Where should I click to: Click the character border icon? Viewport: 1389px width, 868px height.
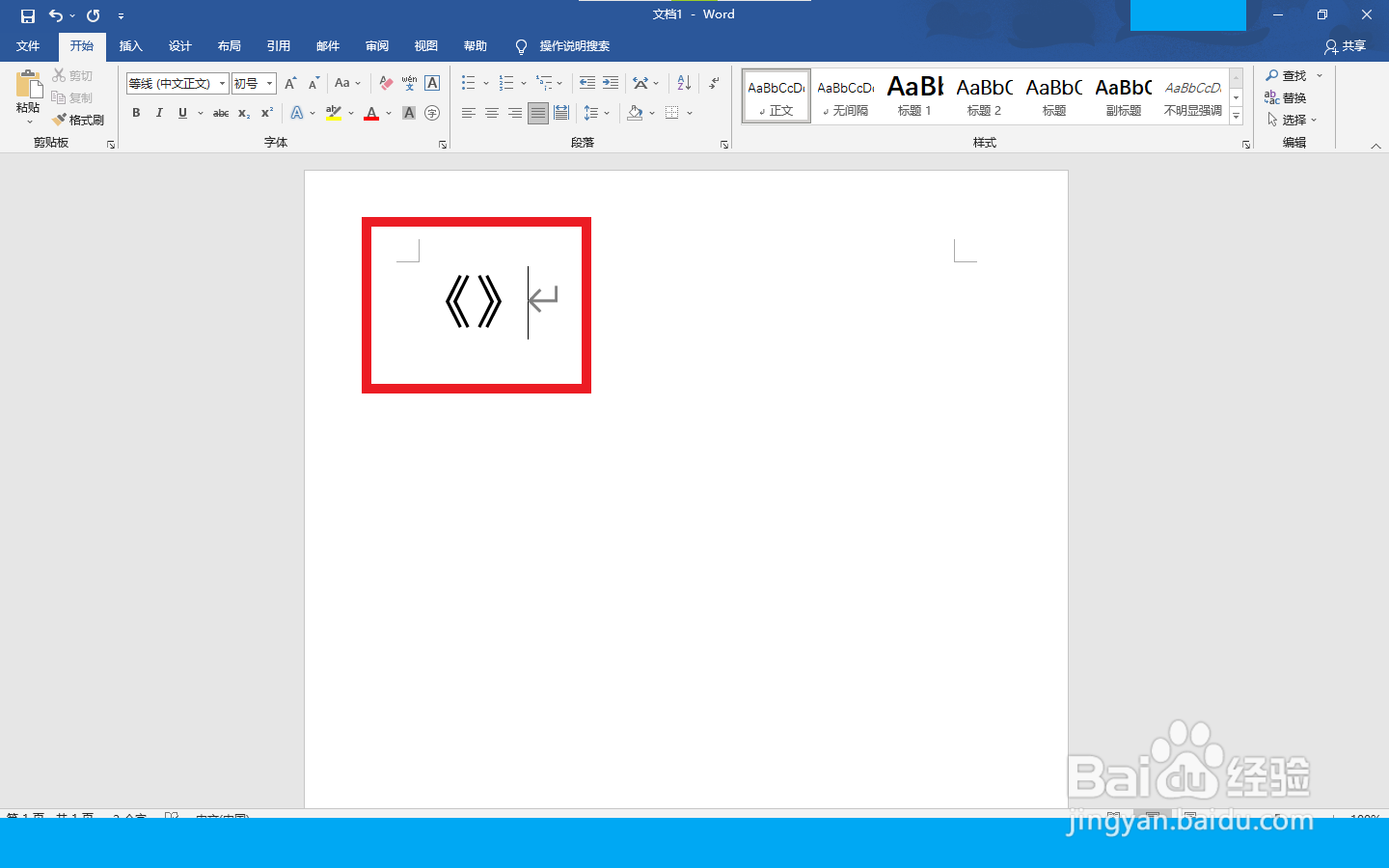(x=432, y=84)
